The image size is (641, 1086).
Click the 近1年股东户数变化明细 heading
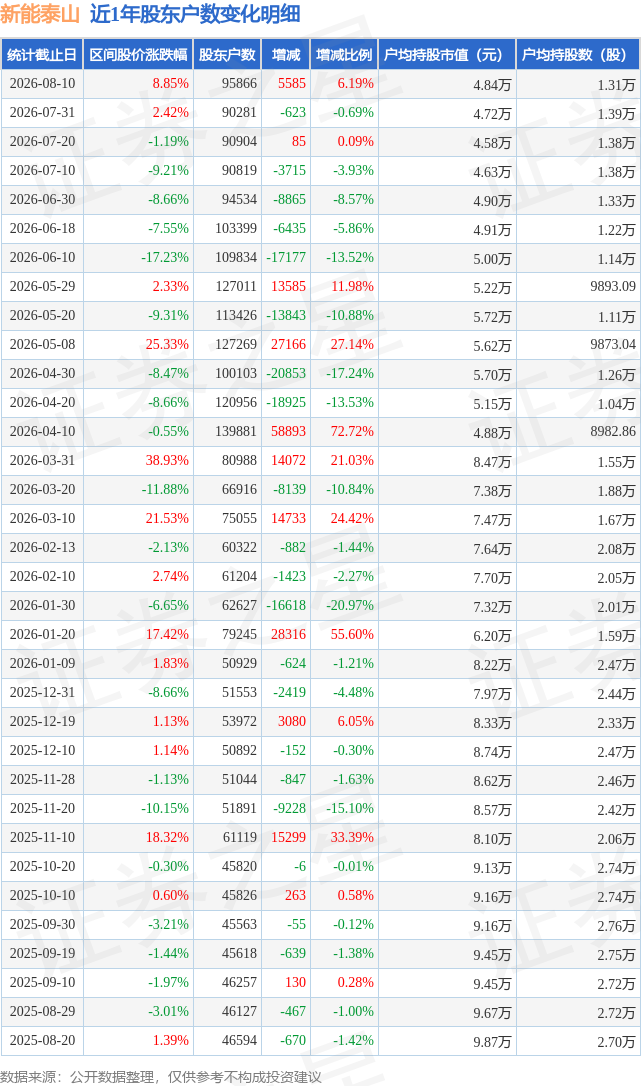(195, 15)
